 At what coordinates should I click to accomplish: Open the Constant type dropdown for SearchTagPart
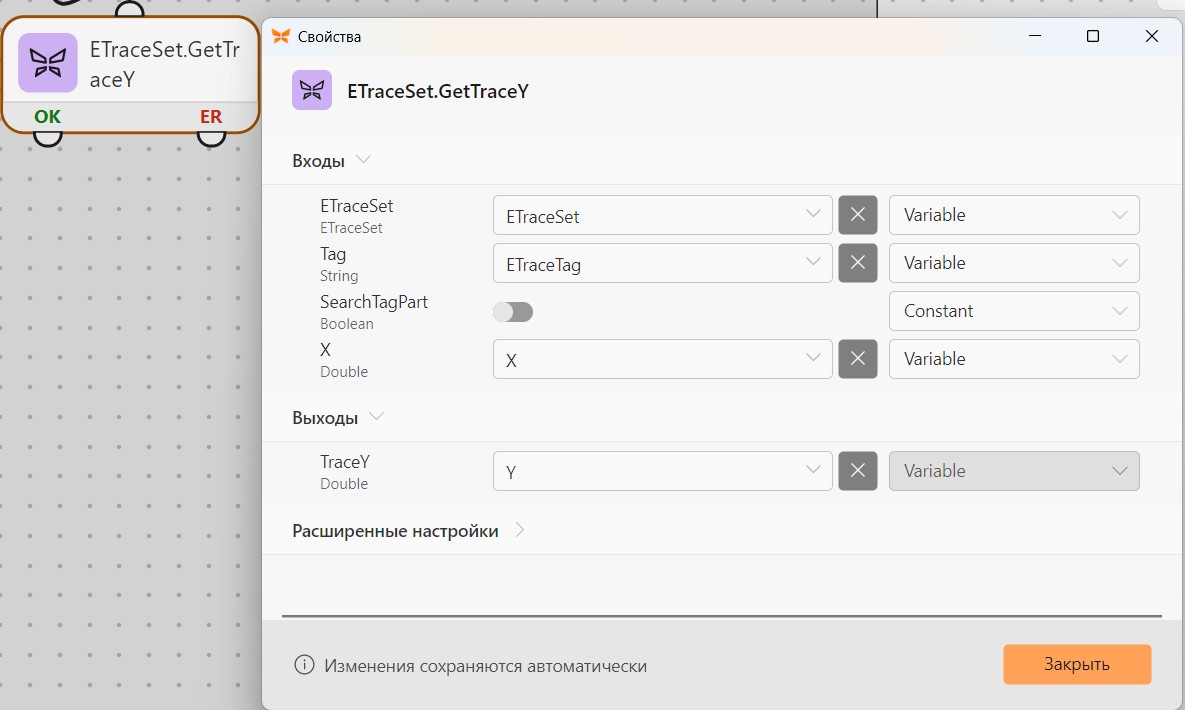coord(1014,311)
